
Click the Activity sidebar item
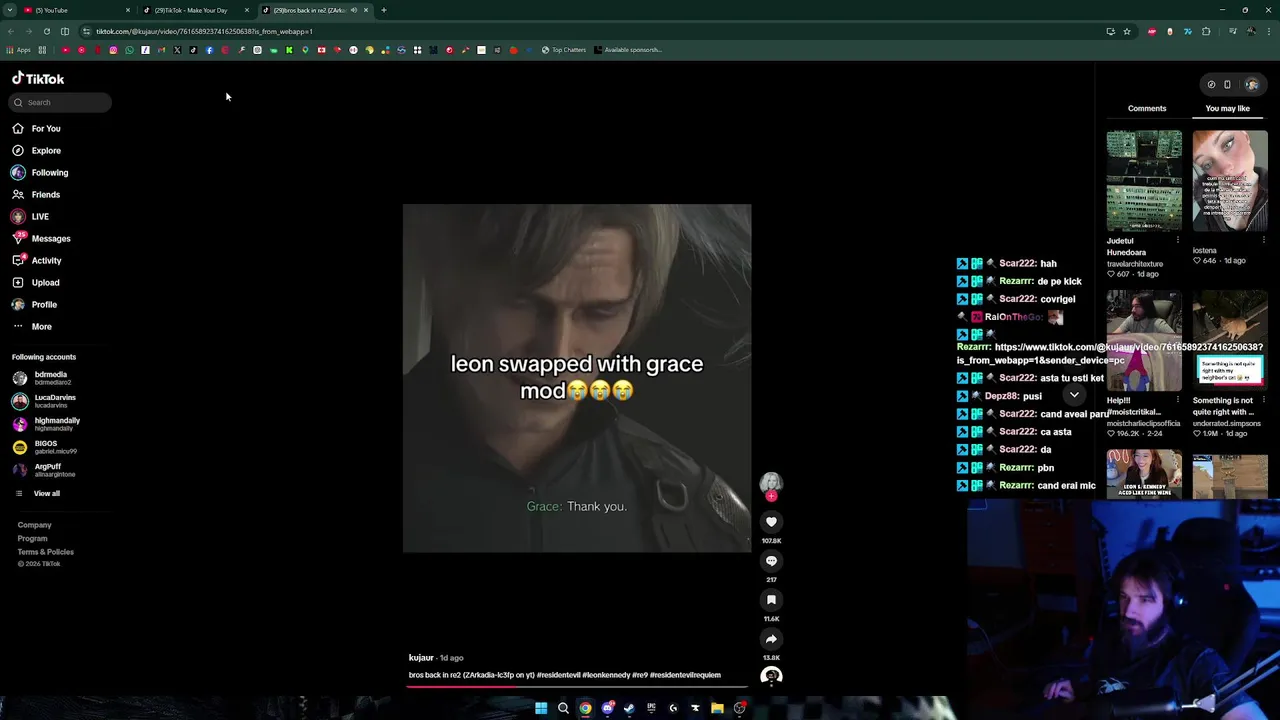37,260
